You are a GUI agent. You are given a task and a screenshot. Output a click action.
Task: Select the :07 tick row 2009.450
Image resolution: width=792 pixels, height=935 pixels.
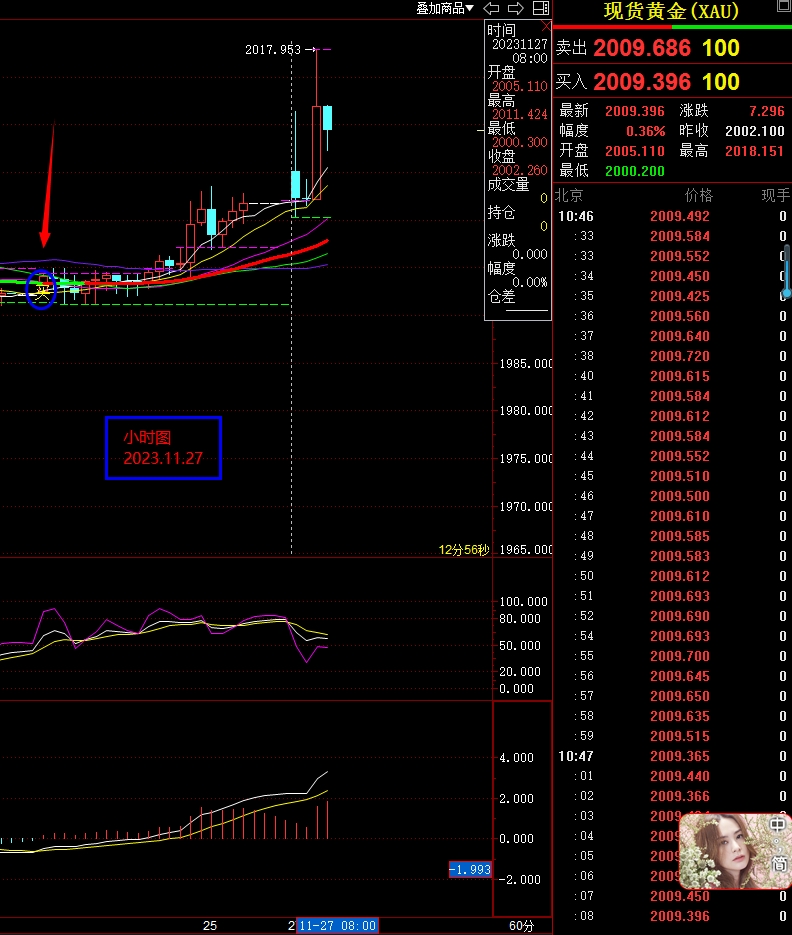tap(672, 896)
